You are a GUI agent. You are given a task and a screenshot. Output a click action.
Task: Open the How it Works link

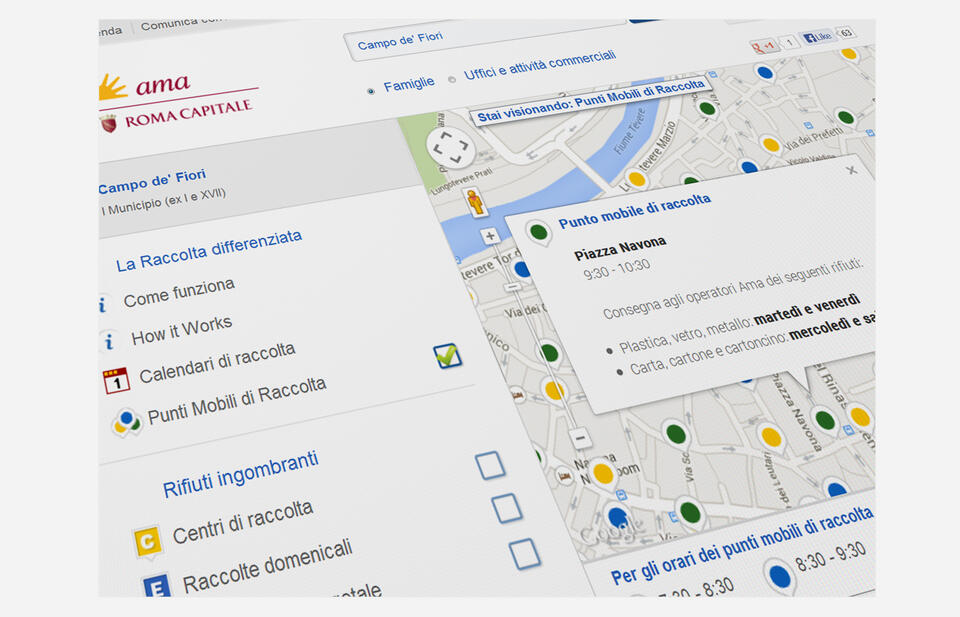pyautogui.click(x=182, y=331)
